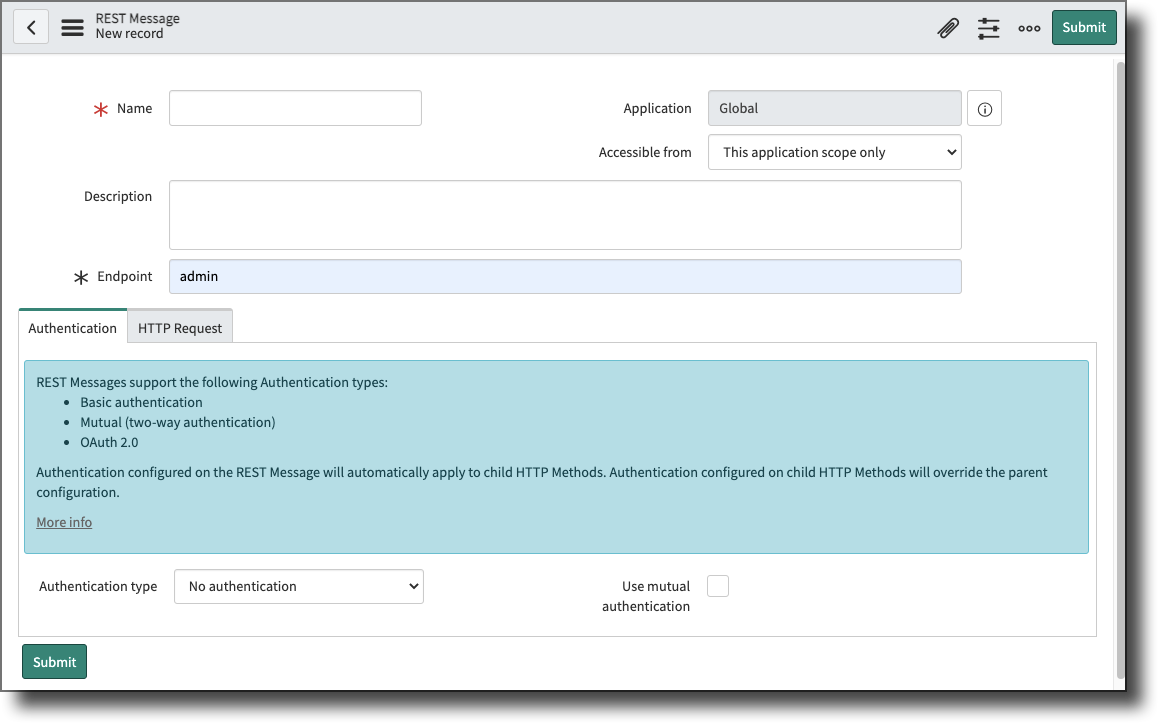The height and width of the screenshot is (724, 1159).
Task: Click the bottom Submit button
Action: 54,661
